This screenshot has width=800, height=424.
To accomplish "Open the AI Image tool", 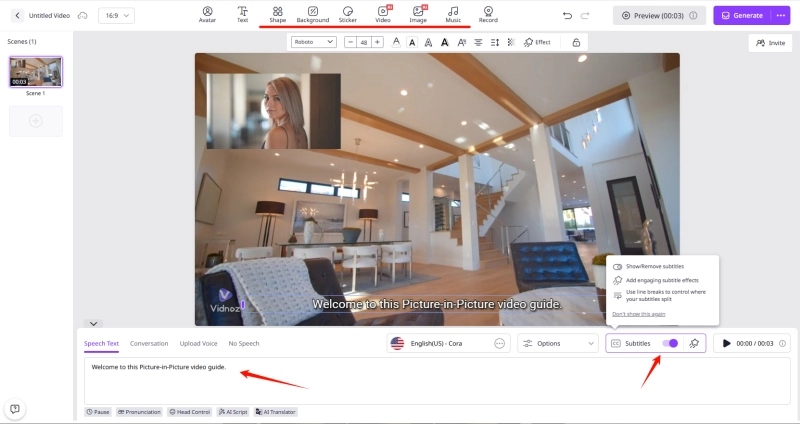I will (x=418, y=15).
